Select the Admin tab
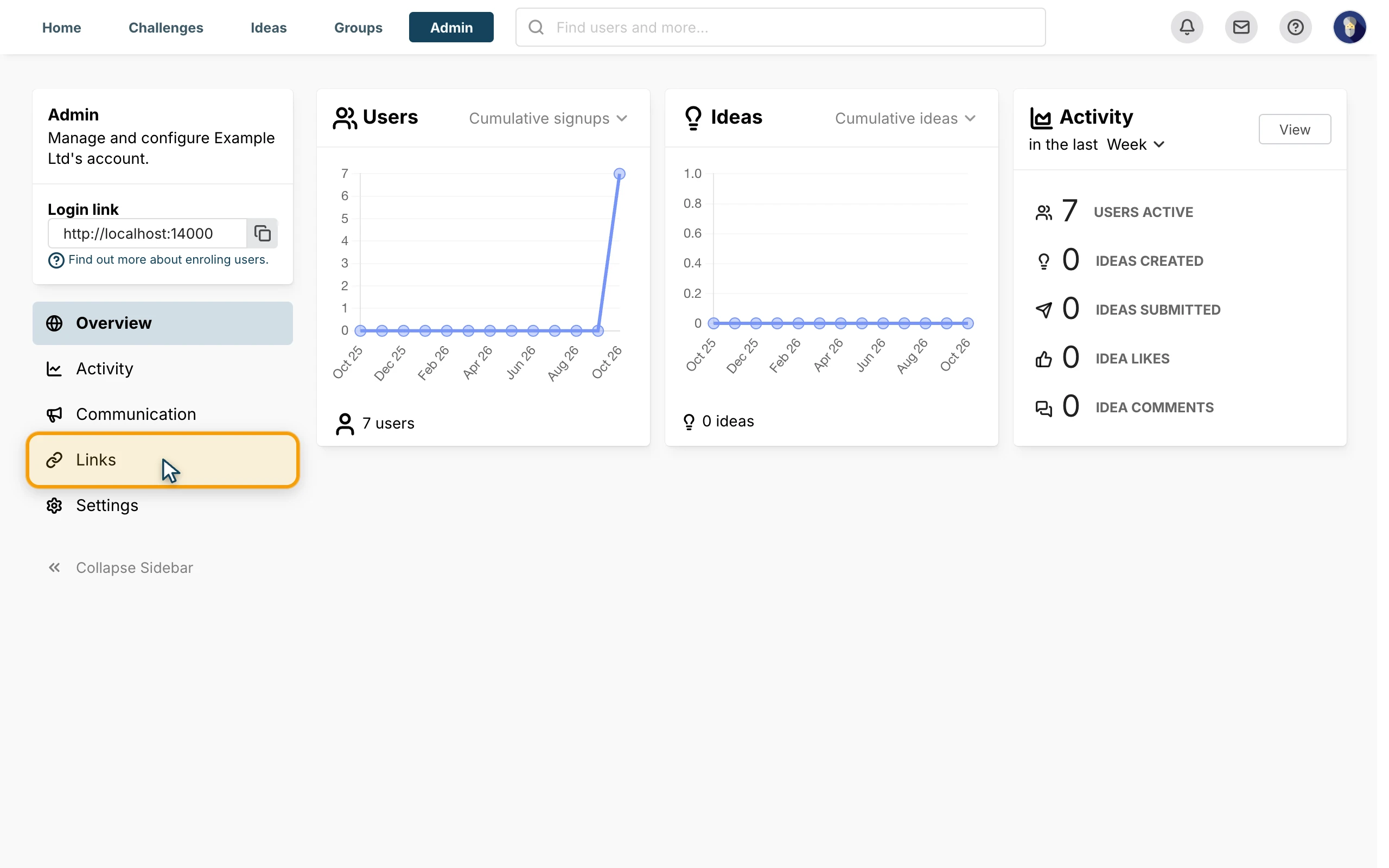1389x868 pixels. point(451,27)
